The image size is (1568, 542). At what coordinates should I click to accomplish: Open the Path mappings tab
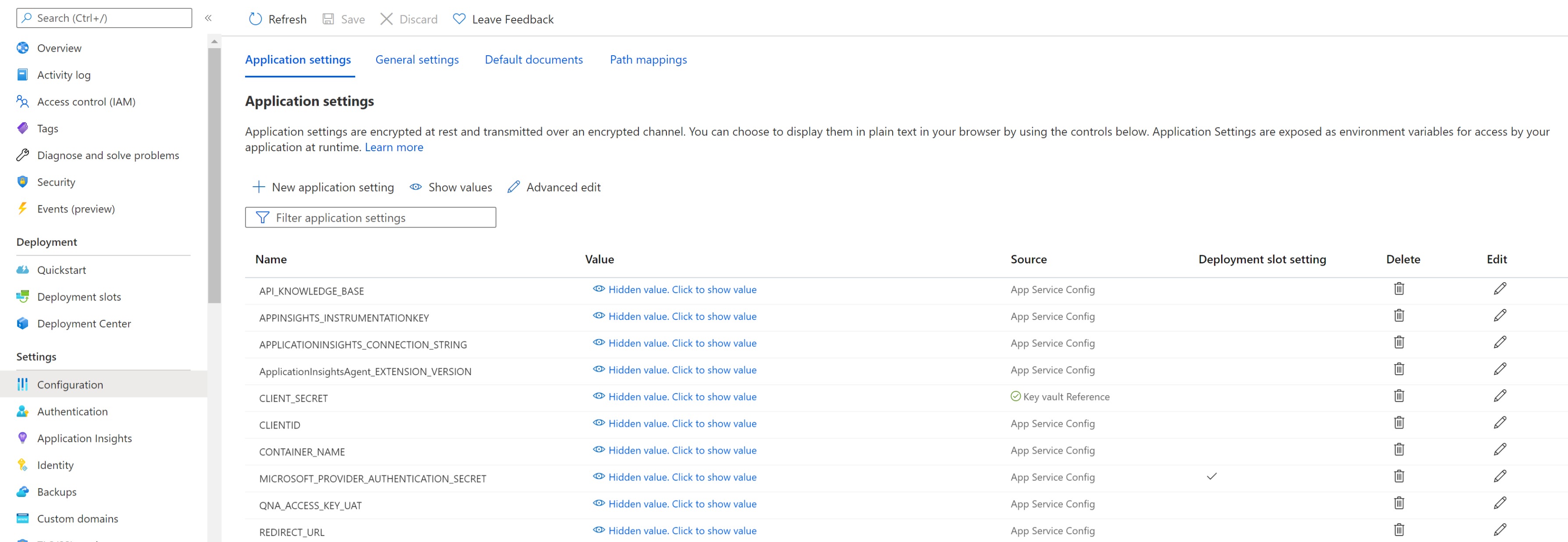[x=648, y=60]
